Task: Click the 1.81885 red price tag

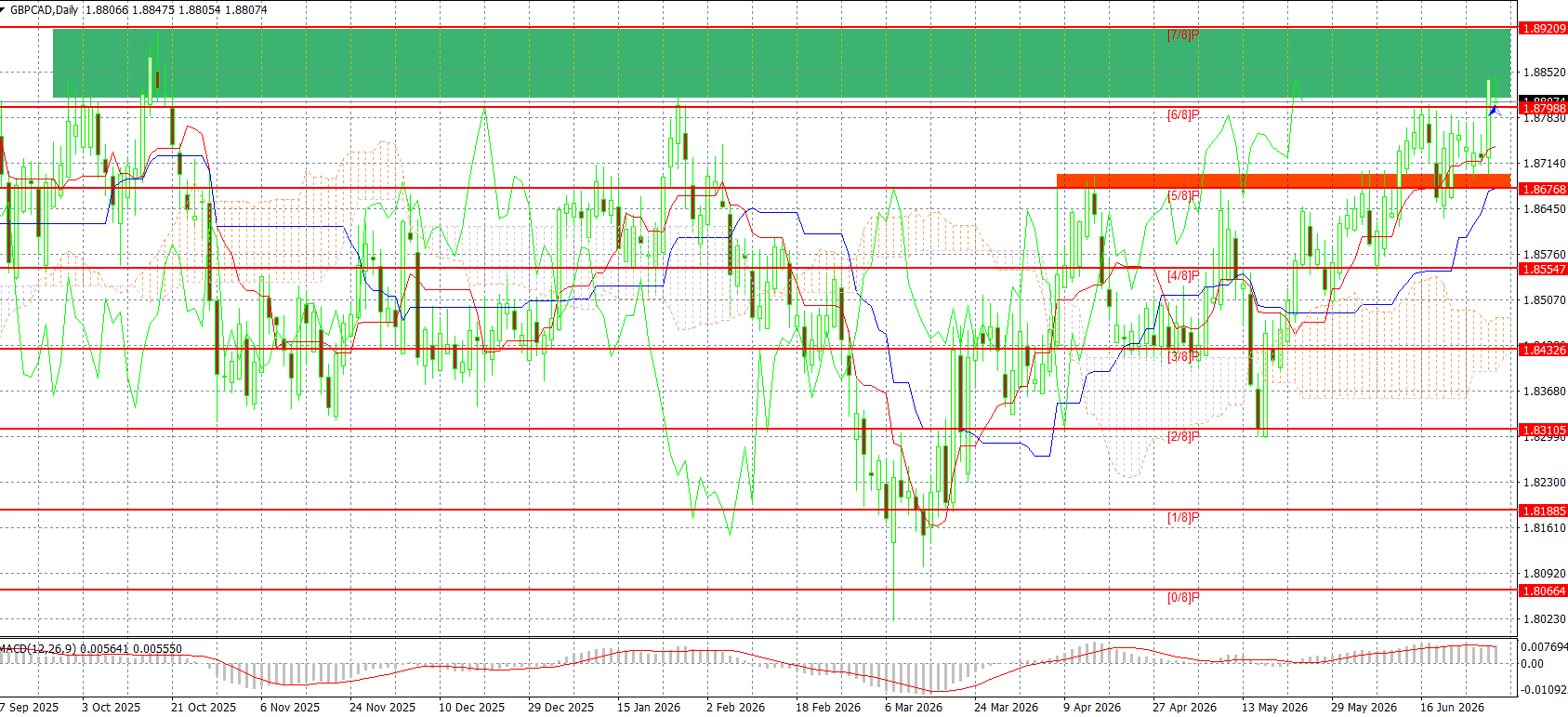Action: 1543,511
